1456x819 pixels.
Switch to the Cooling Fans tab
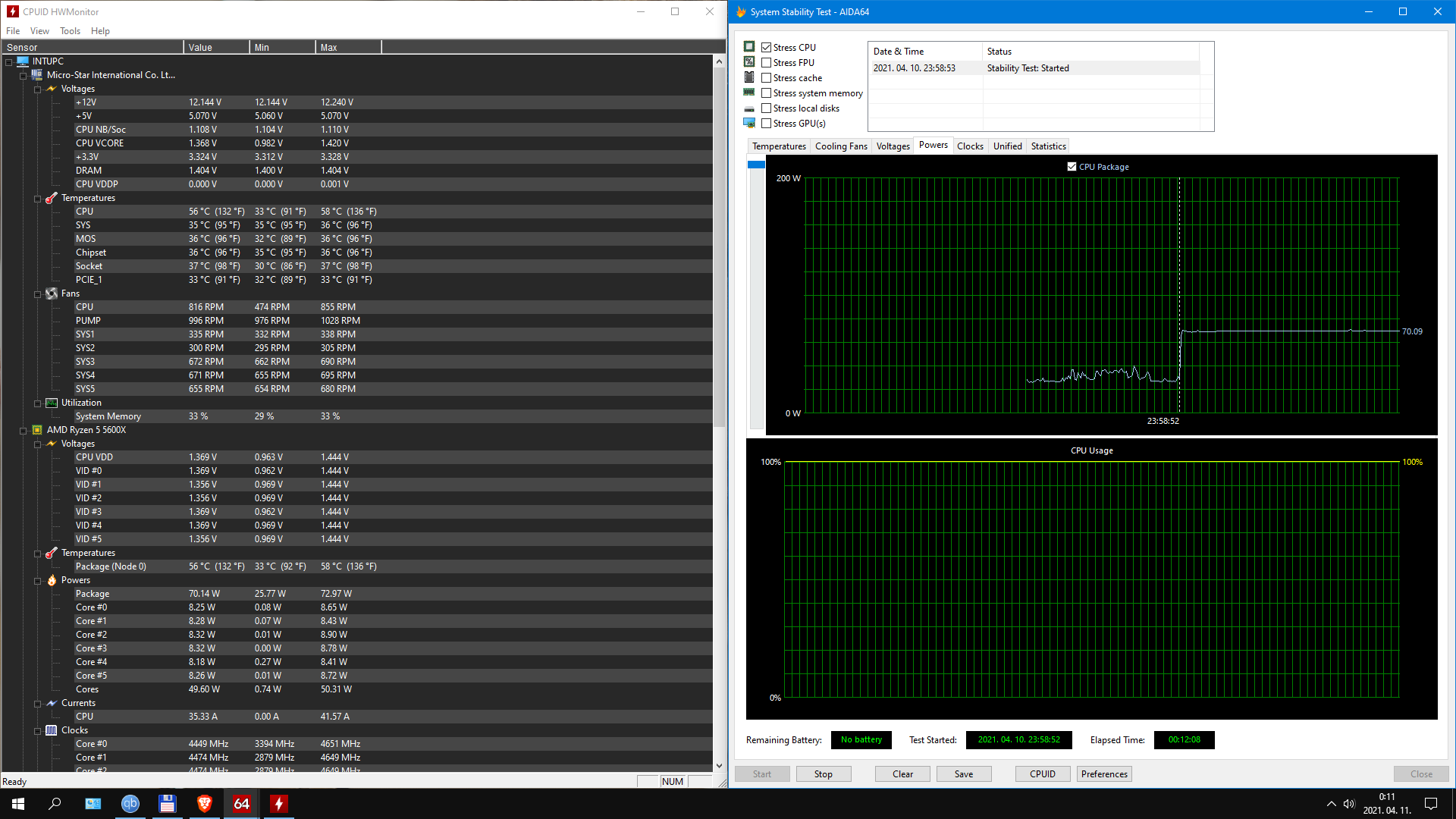(841, 146)
